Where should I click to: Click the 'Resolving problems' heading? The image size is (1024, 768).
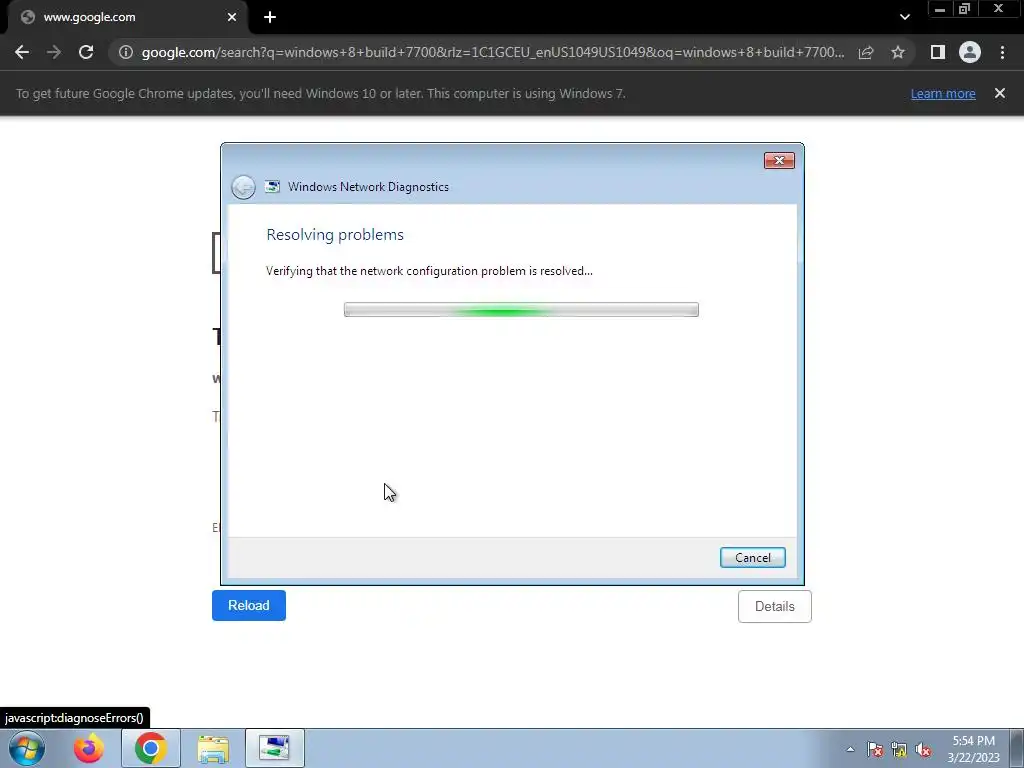coord(335,234)
